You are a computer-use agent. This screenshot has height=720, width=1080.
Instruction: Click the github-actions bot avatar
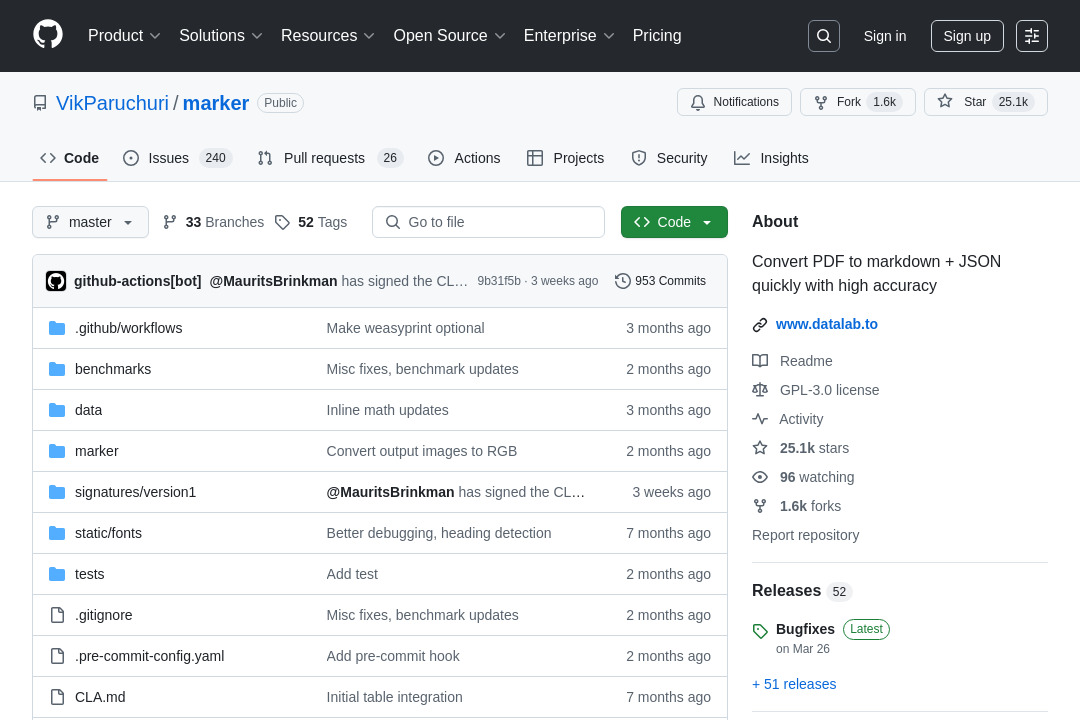pyautogui.click(x=56, y=281)
